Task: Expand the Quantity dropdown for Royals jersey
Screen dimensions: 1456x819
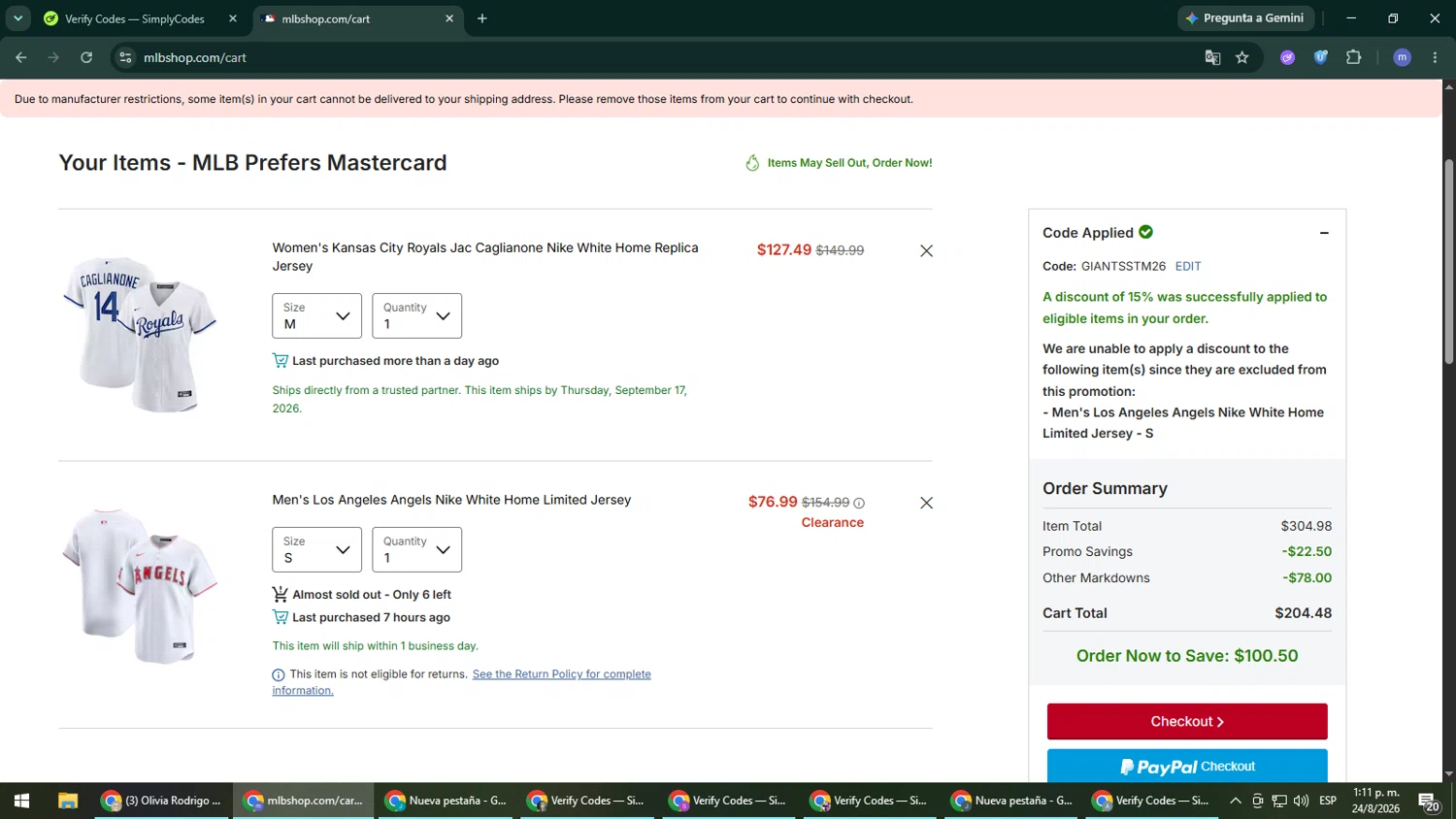Action: point(416,315)
